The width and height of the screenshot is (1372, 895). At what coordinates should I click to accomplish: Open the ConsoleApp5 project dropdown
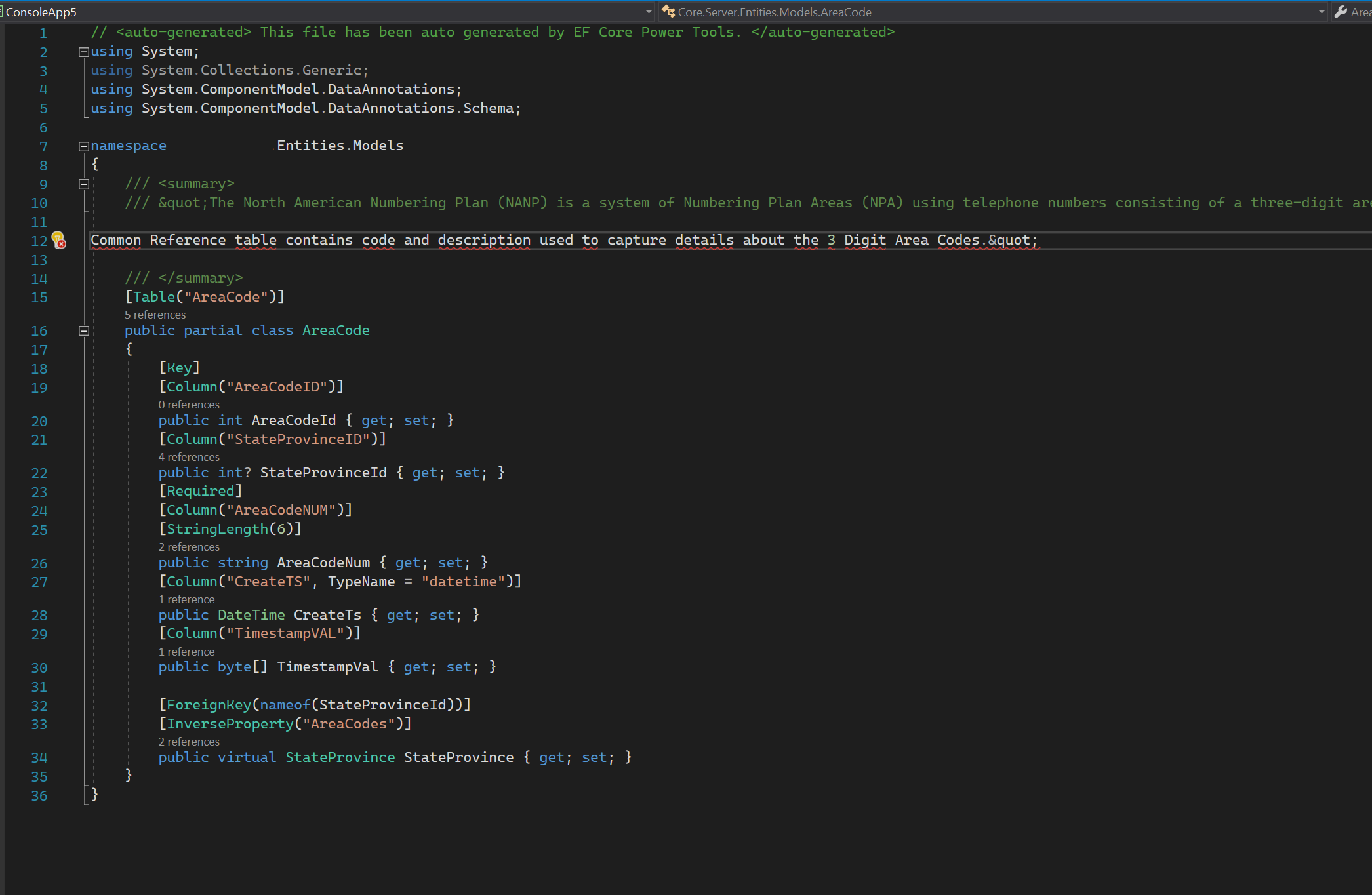coord(648,12)
